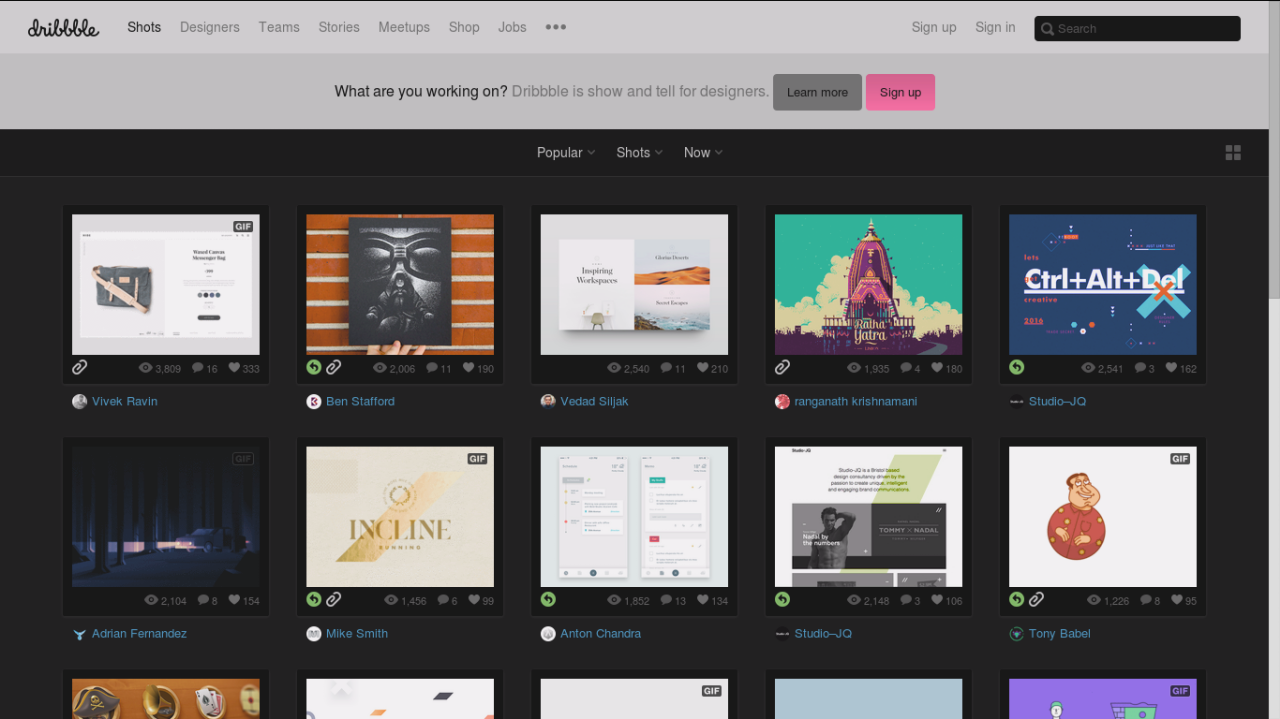This screenshot has width=1280, height=719.
Task: Click the pink Sign up button
Action: click(900, 92)
